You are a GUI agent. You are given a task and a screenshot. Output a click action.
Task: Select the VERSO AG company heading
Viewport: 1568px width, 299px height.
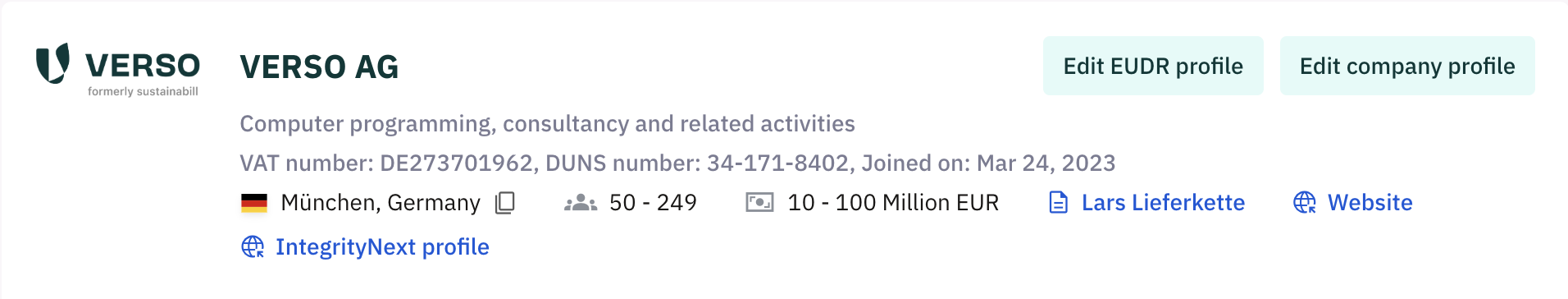319,67
